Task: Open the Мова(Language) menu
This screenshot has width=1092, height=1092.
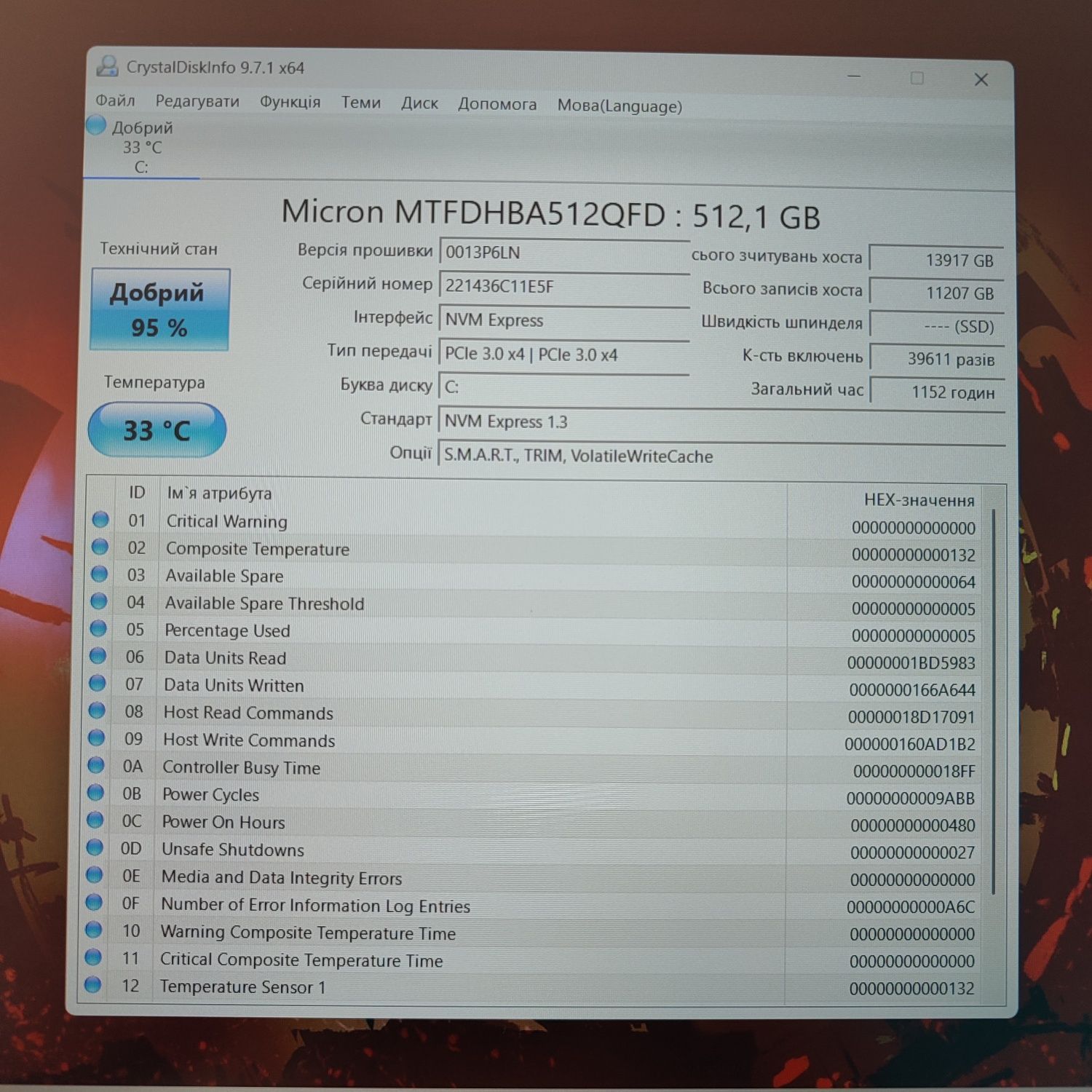Action: [620, 106]
